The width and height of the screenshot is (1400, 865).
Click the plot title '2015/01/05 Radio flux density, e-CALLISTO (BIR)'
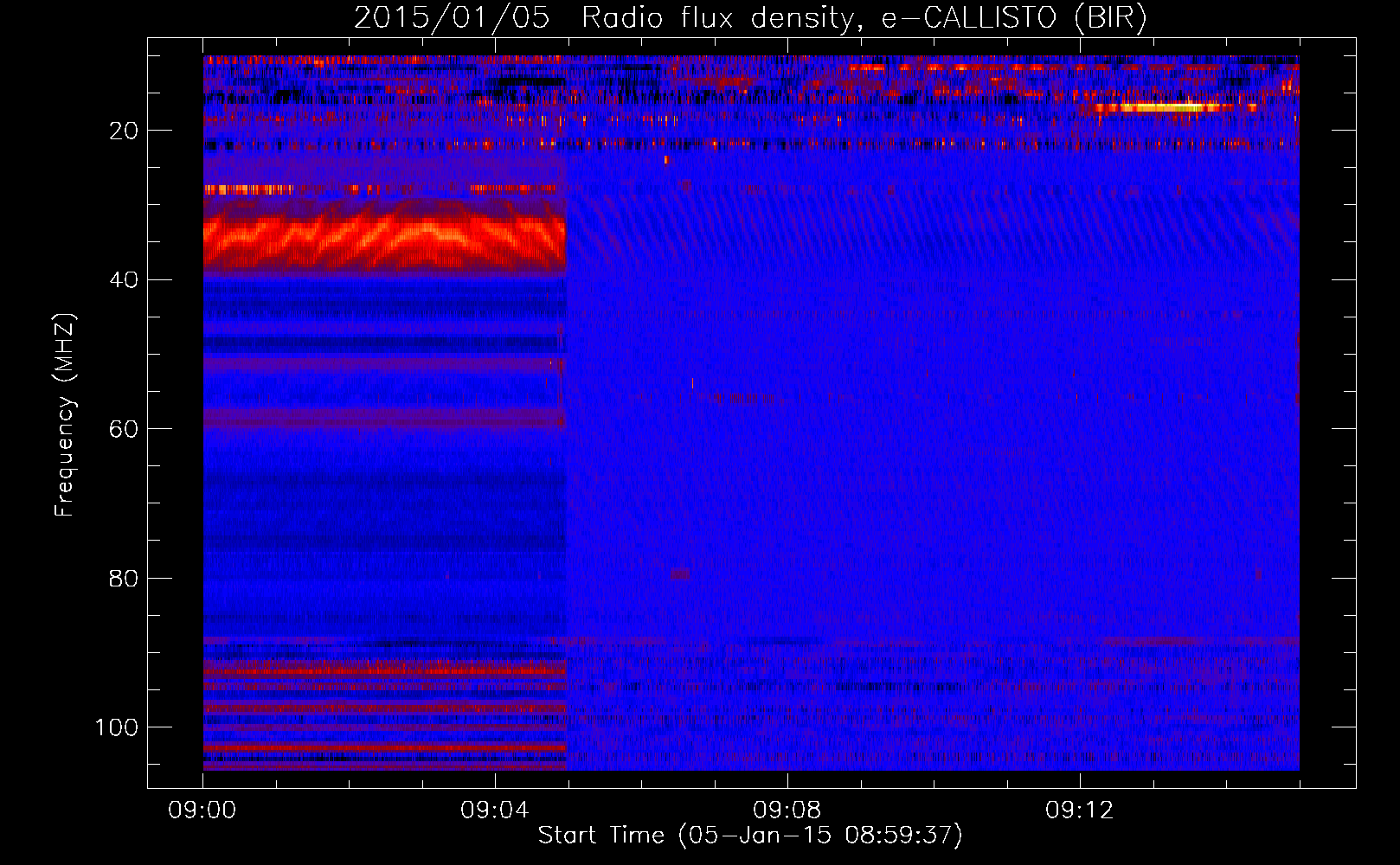pos(750,18)
